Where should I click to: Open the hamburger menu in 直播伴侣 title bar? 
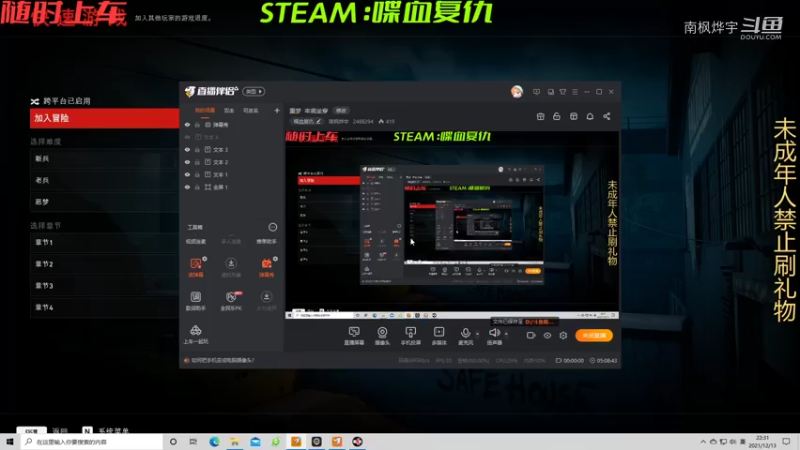click(x=575, y=92)
